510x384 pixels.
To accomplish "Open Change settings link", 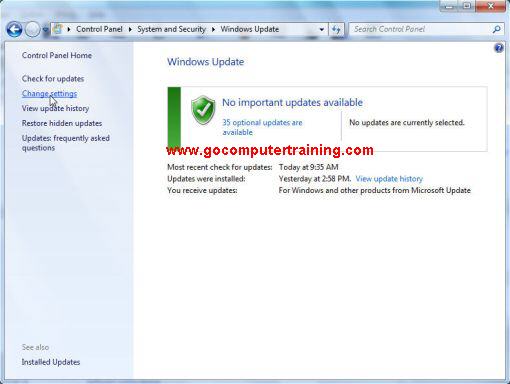I will click(49, 94).
